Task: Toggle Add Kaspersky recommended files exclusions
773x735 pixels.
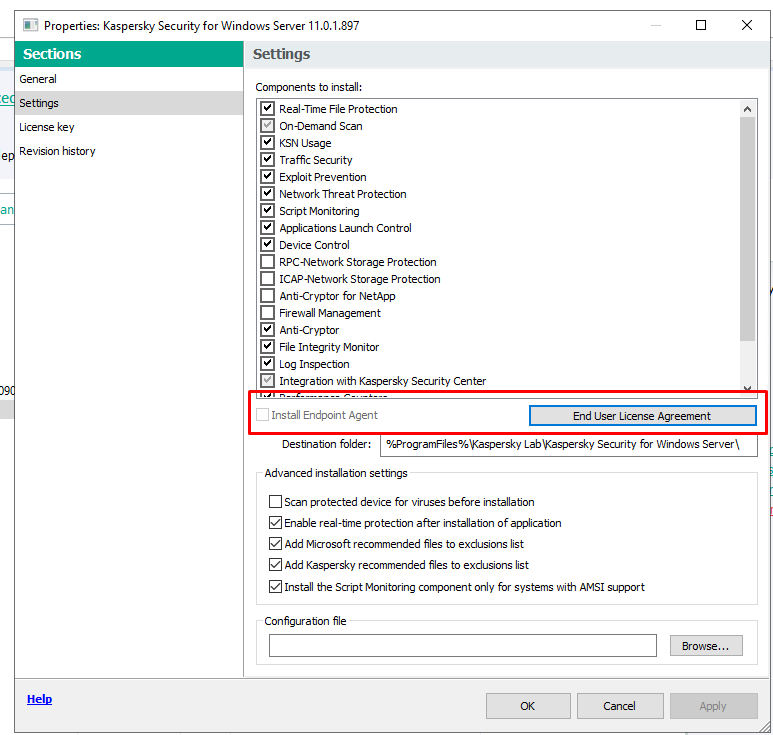Action: [x=275, y=564]
